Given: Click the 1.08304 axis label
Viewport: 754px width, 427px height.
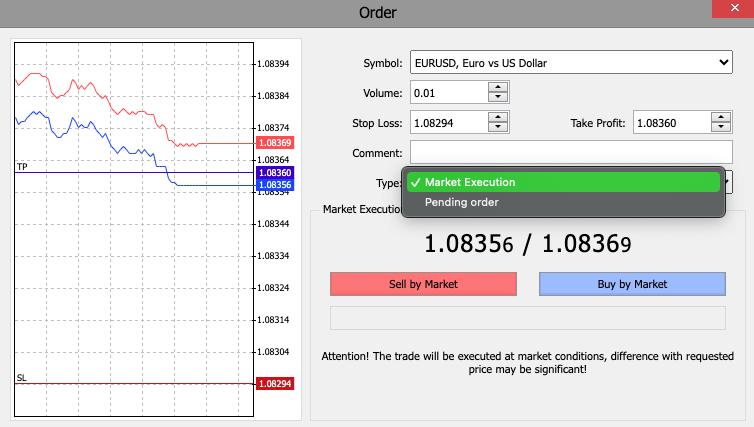Looking at the screenshot, I should [x=273, y=352].
